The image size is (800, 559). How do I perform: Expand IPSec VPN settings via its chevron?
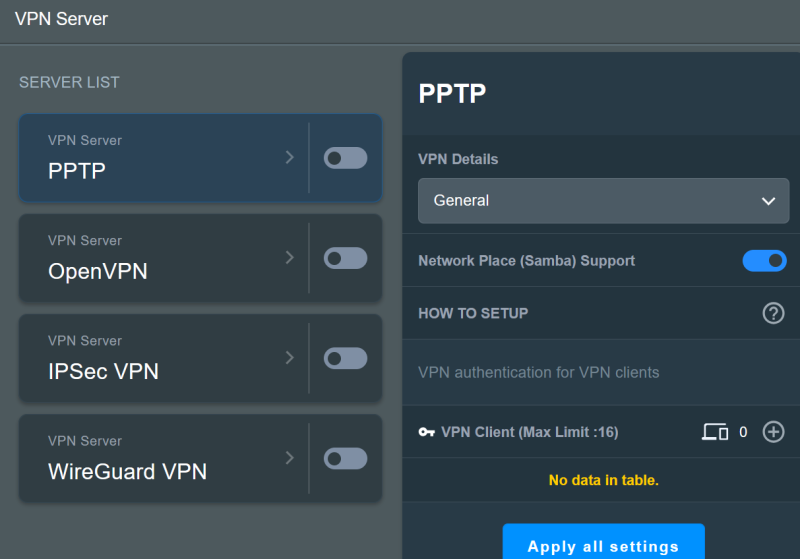[x=290, y=358]
